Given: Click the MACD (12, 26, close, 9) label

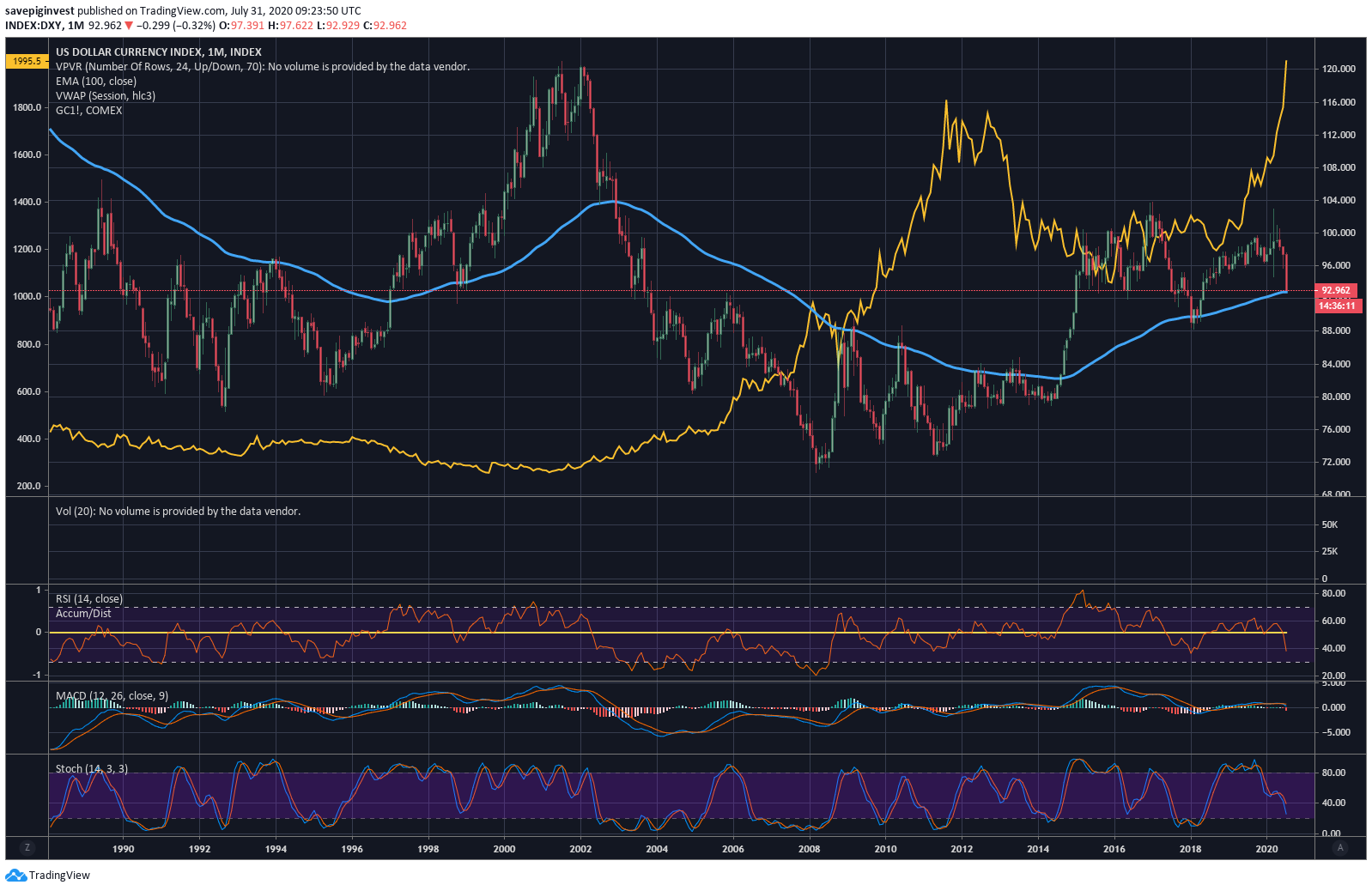Looking at the screenshot, I should (x=112, y=696).
